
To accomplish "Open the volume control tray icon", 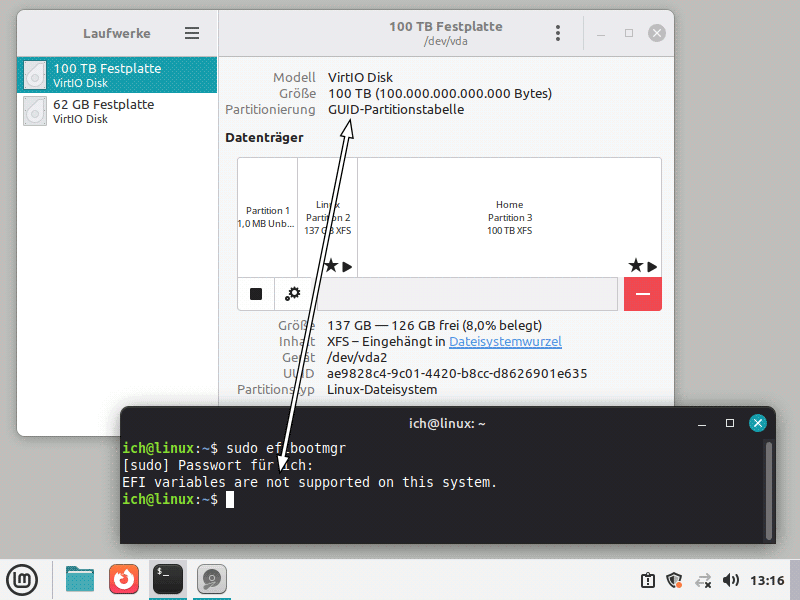I will click(x=731, y=580).
